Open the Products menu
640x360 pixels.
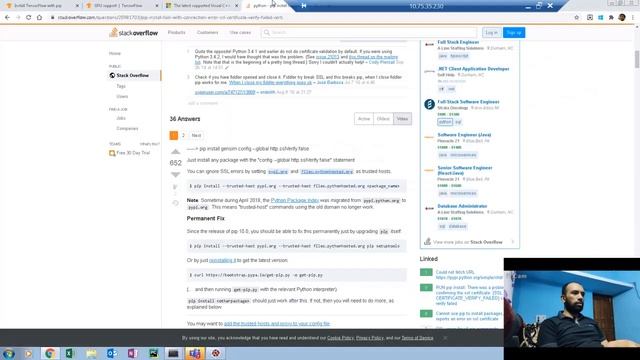(x=176, y=32)
